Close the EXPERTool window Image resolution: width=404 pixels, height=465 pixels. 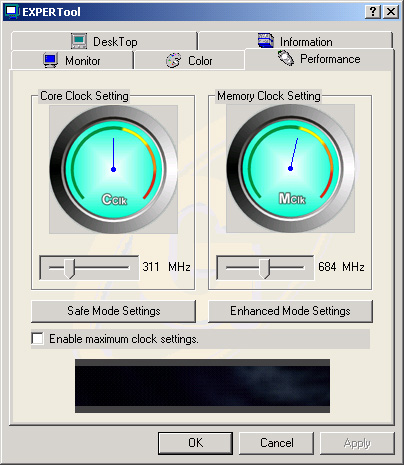coord(391,12)
